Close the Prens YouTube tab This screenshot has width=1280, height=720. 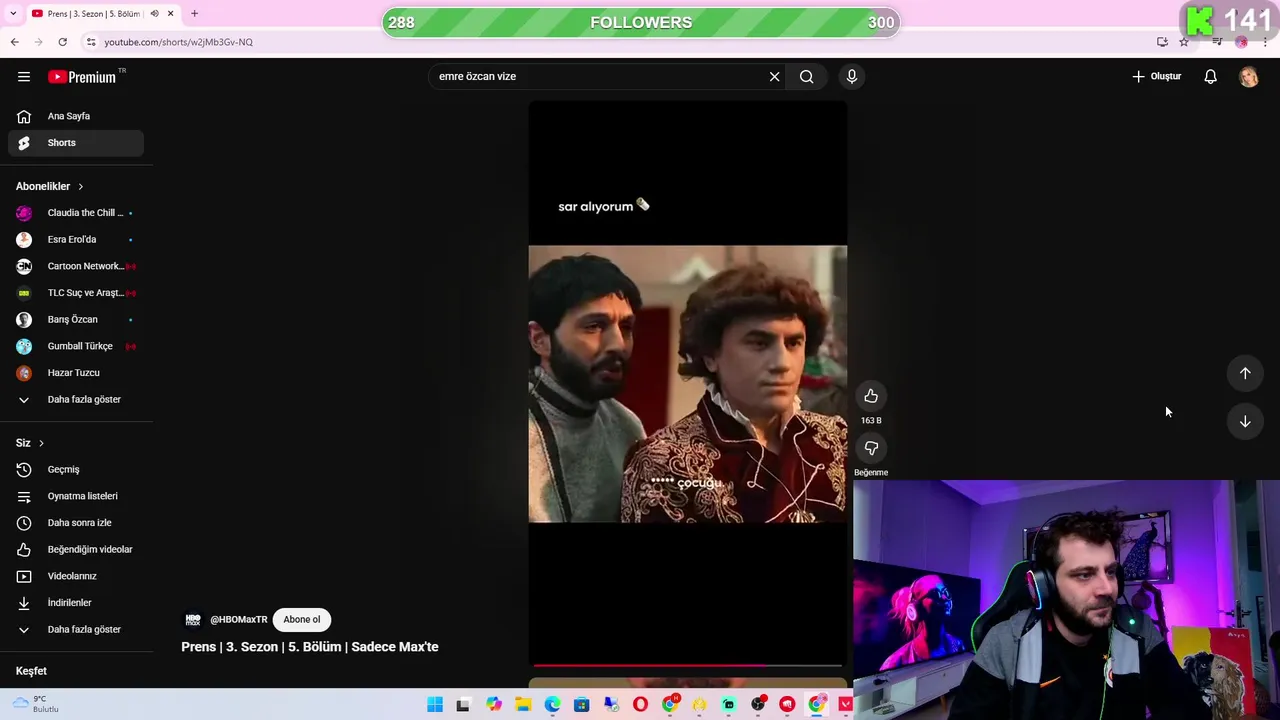click(x=170, y=13)
